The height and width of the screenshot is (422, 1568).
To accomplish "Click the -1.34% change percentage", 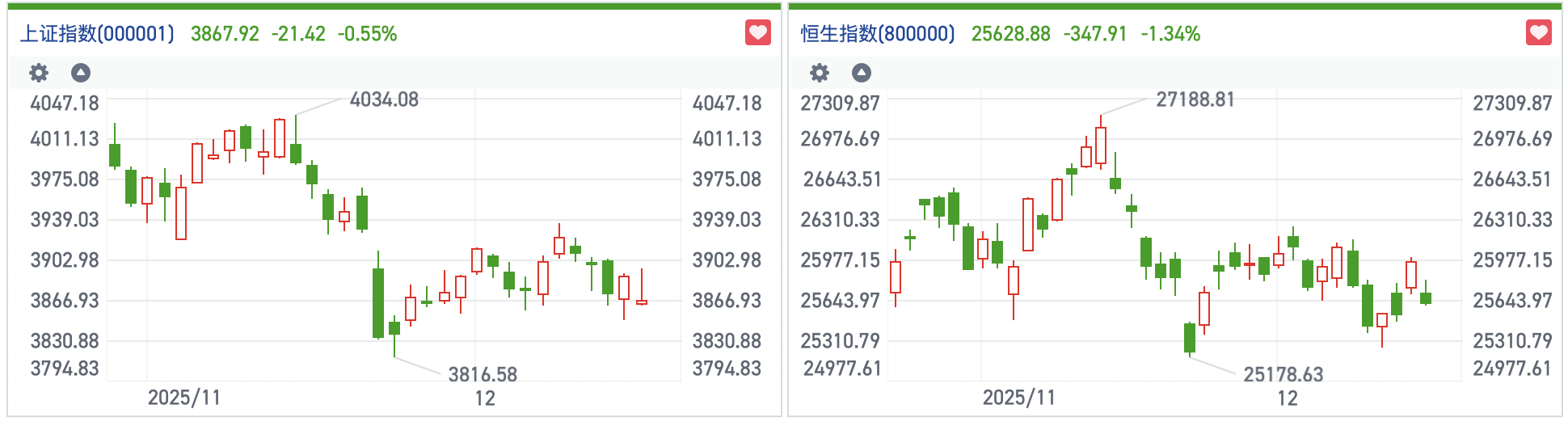I will pyautogui.click(x=1170, y=34).
